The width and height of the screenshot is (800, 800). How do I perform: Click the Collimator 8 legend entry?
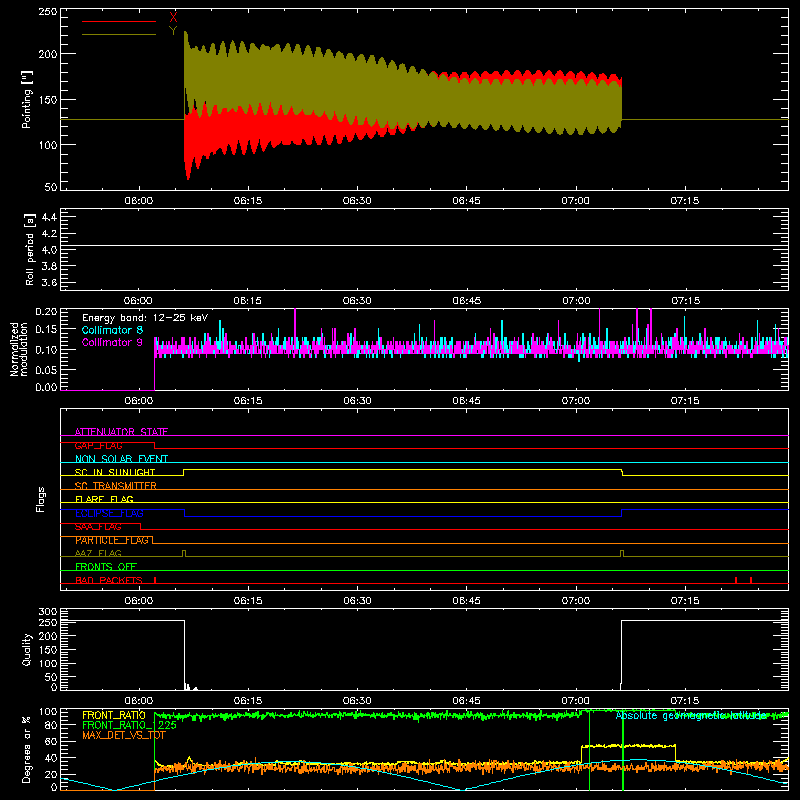pyautogui.click(x=112, y=330)
